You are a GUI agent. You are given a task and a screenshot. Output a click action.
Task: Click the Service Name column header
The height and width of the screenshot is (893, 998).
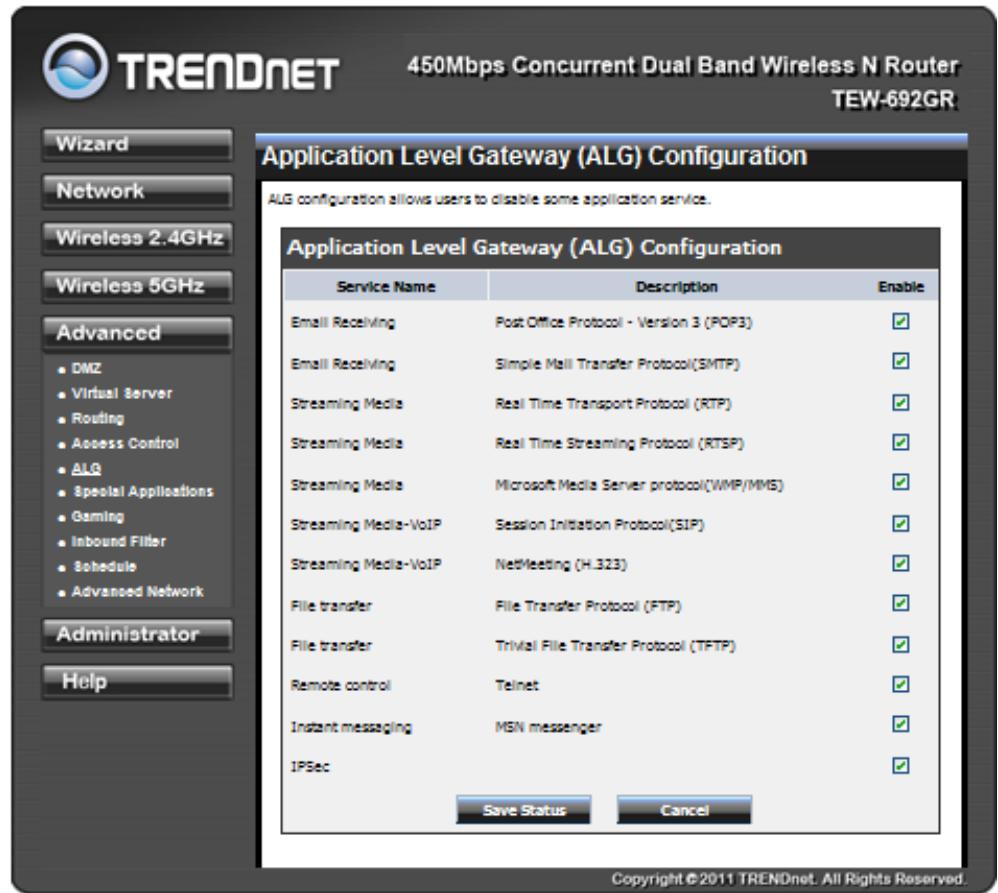(386, 287)
